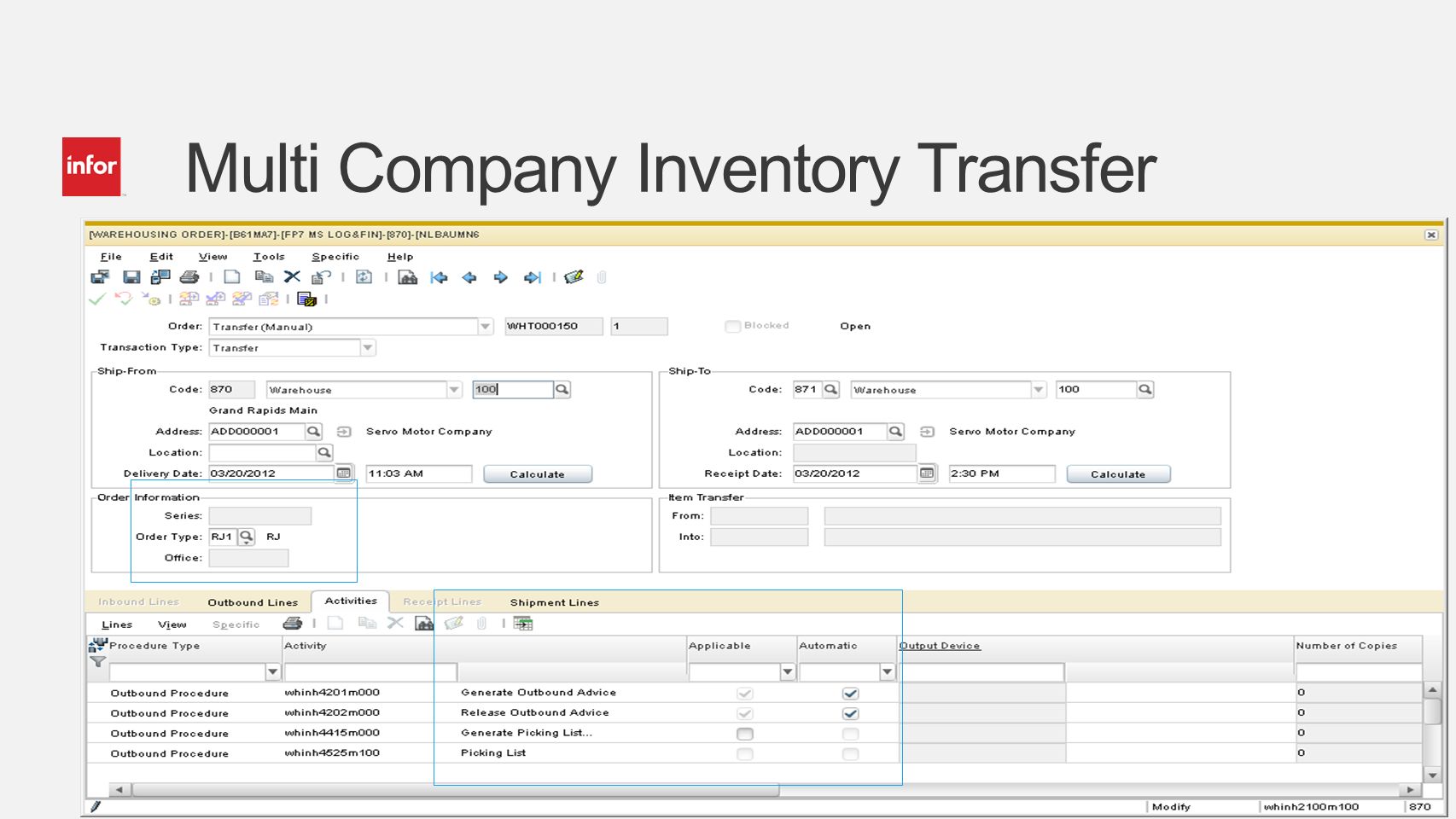This screenshot has height=819, width=1456.
Task: Open the Tools menu
Action: (x=269, y=256)
